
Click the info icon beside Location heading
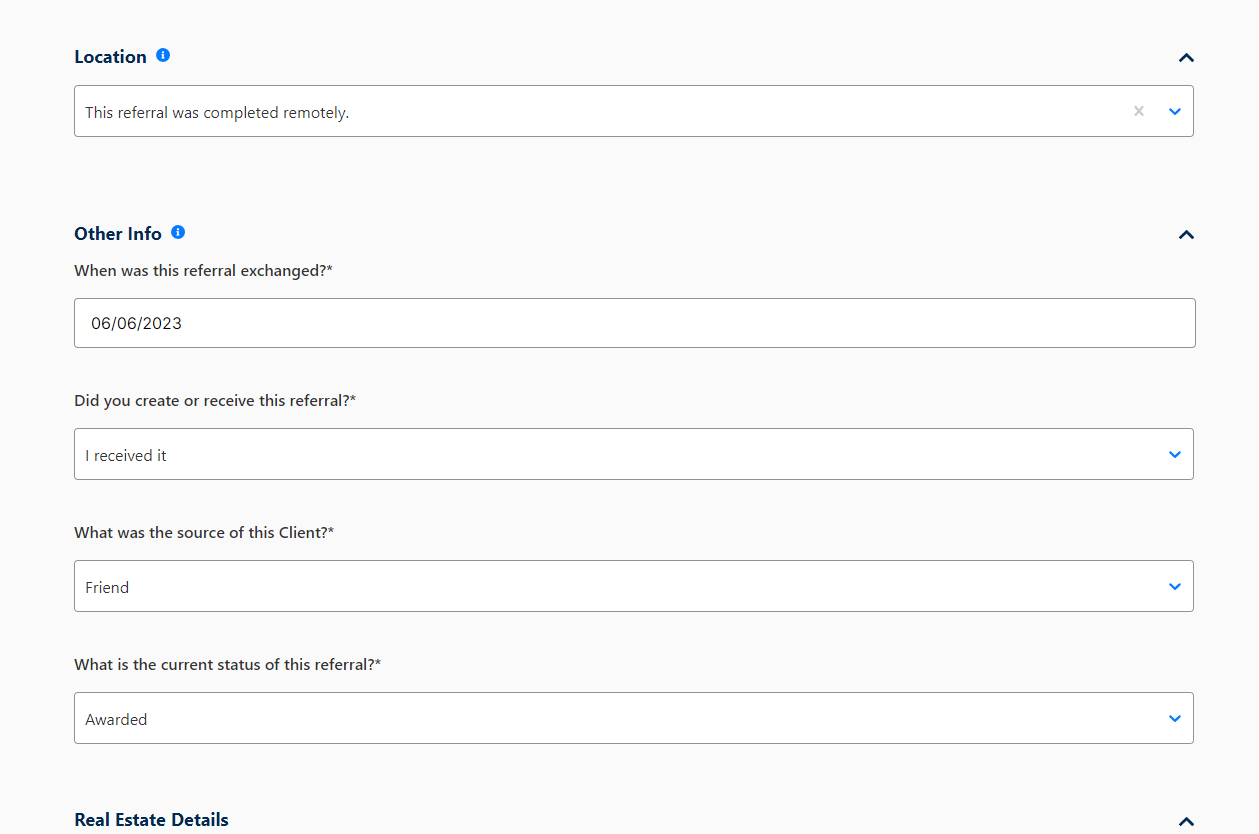pos(163,55)
